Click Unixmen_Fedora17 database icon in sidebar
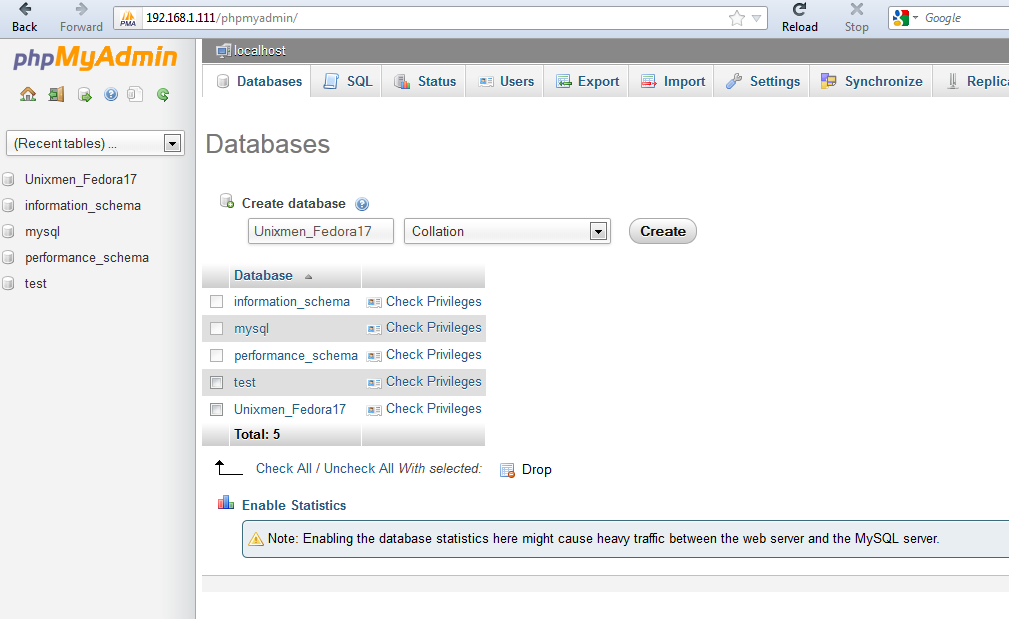The width and height of the screenshot is (1009, 619). pos(8,180)
